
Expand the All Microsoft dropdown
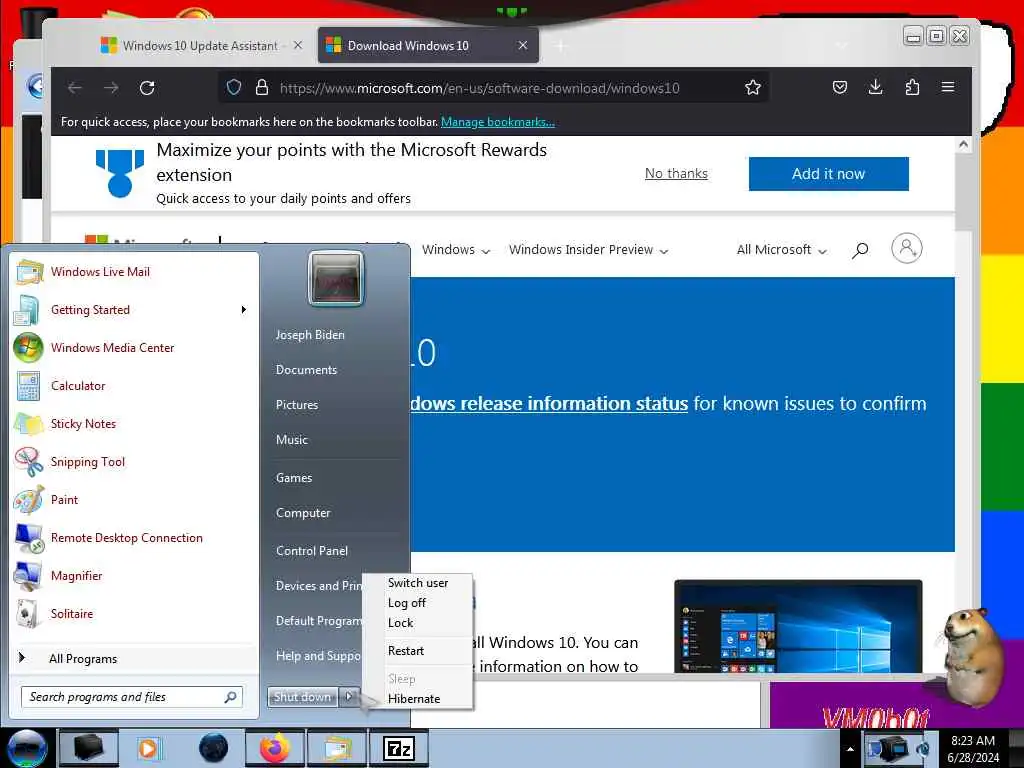pyautogui.click(x=782, y=249)
